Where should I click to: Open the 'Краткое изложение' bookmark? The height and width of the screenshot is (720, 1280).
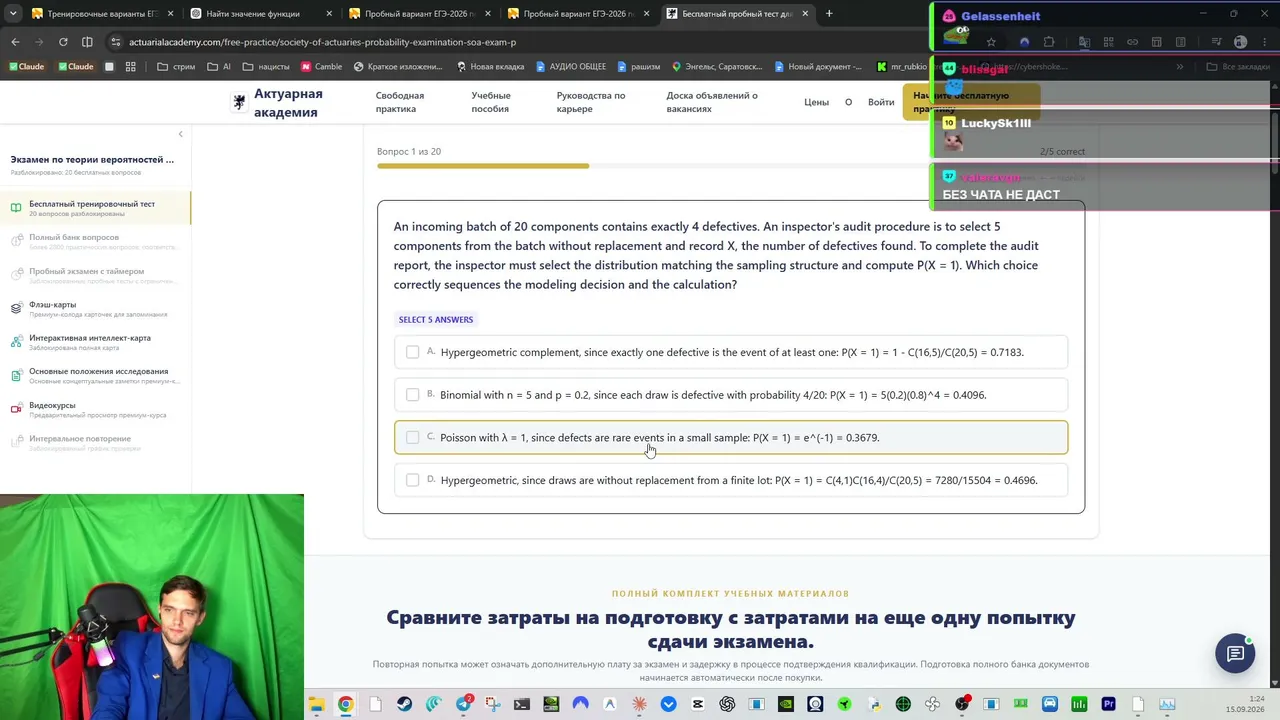point(398,67)
